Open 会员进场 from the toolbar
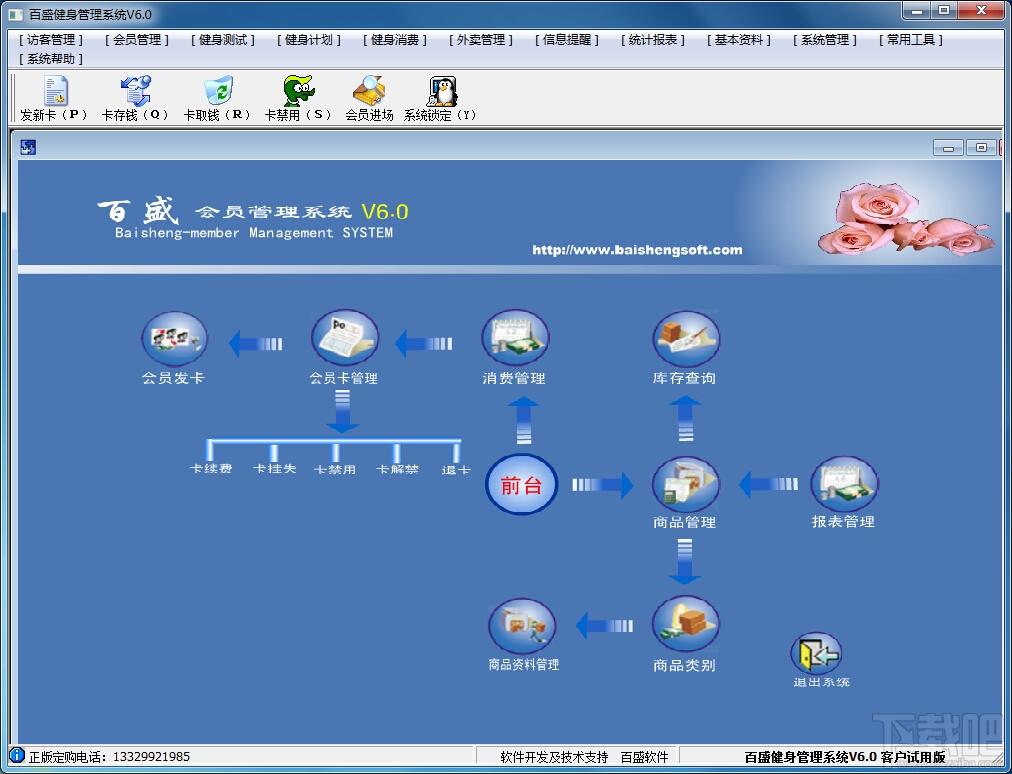 tap(369, 92)
